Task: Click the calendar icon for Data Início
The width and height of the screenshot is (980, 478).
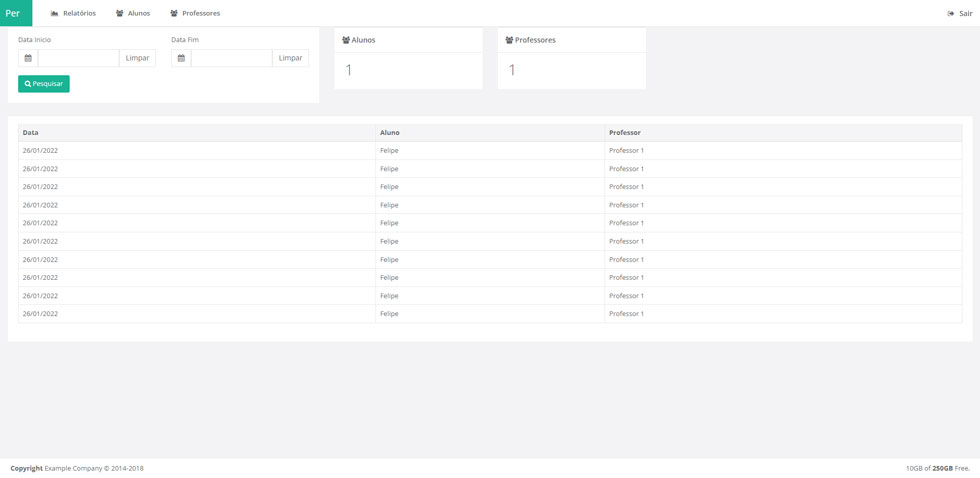Action: coord(28,58)
